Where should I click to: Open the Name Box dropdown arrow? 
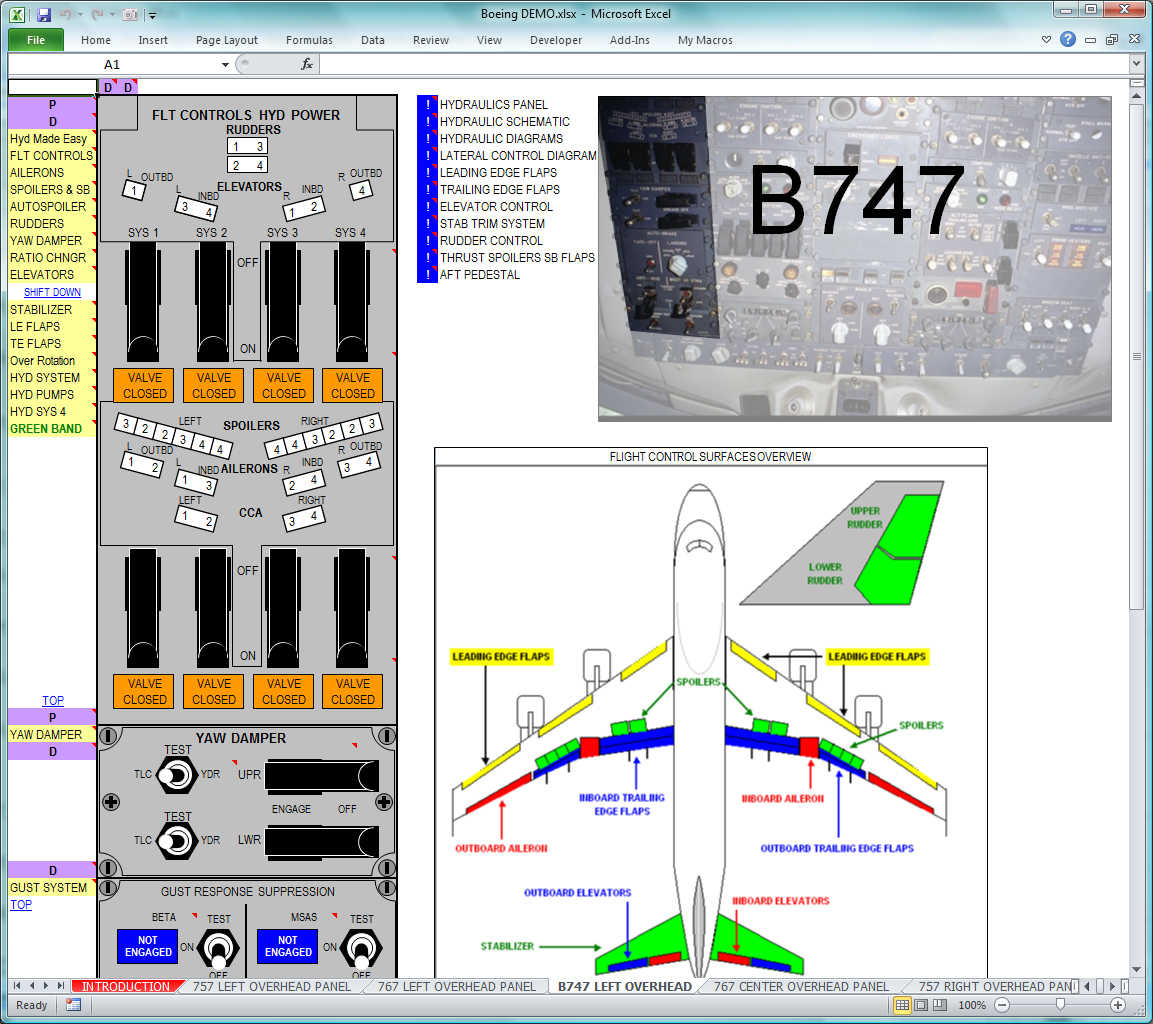tap(225, 64)
